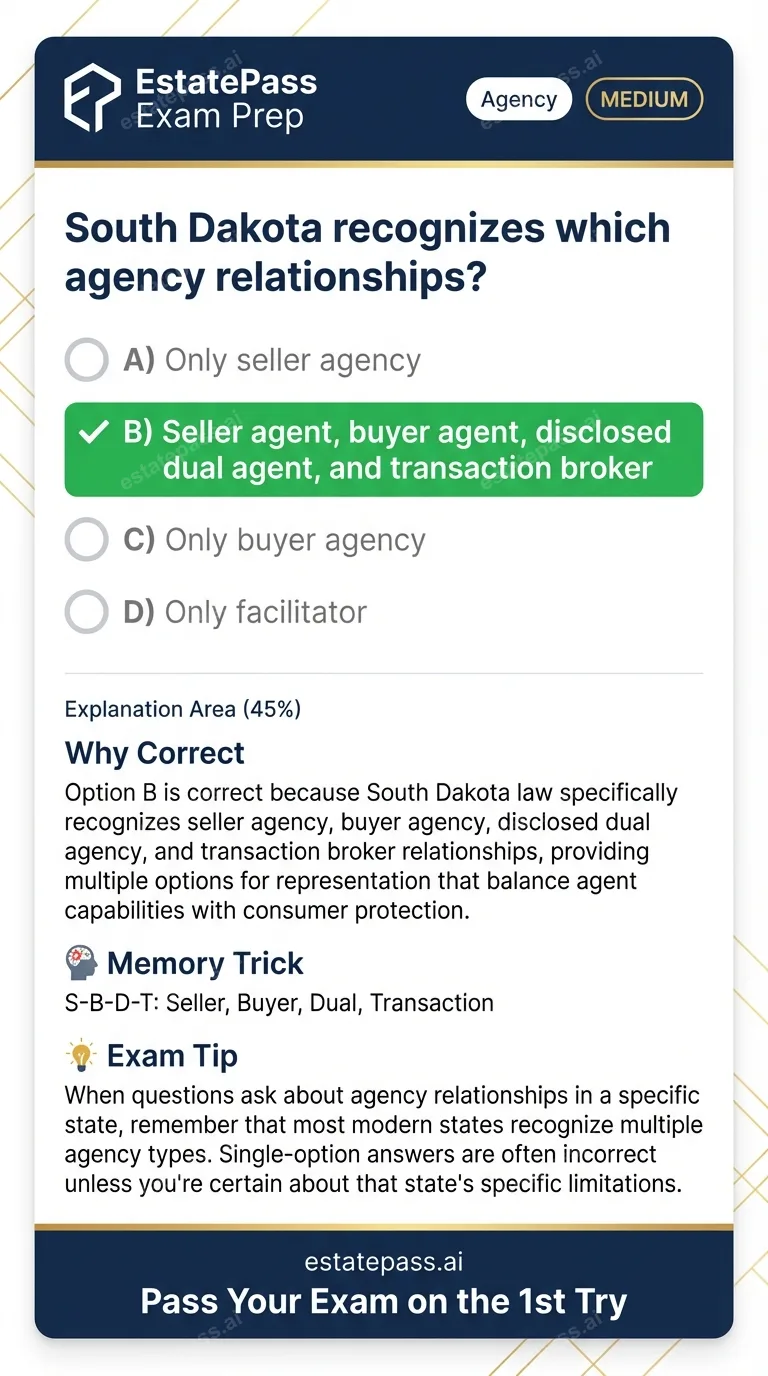The image size is (768, 1376).
Task: Click the S-B-D-T mnemonic text
Action: click(x=279, y=1003)
